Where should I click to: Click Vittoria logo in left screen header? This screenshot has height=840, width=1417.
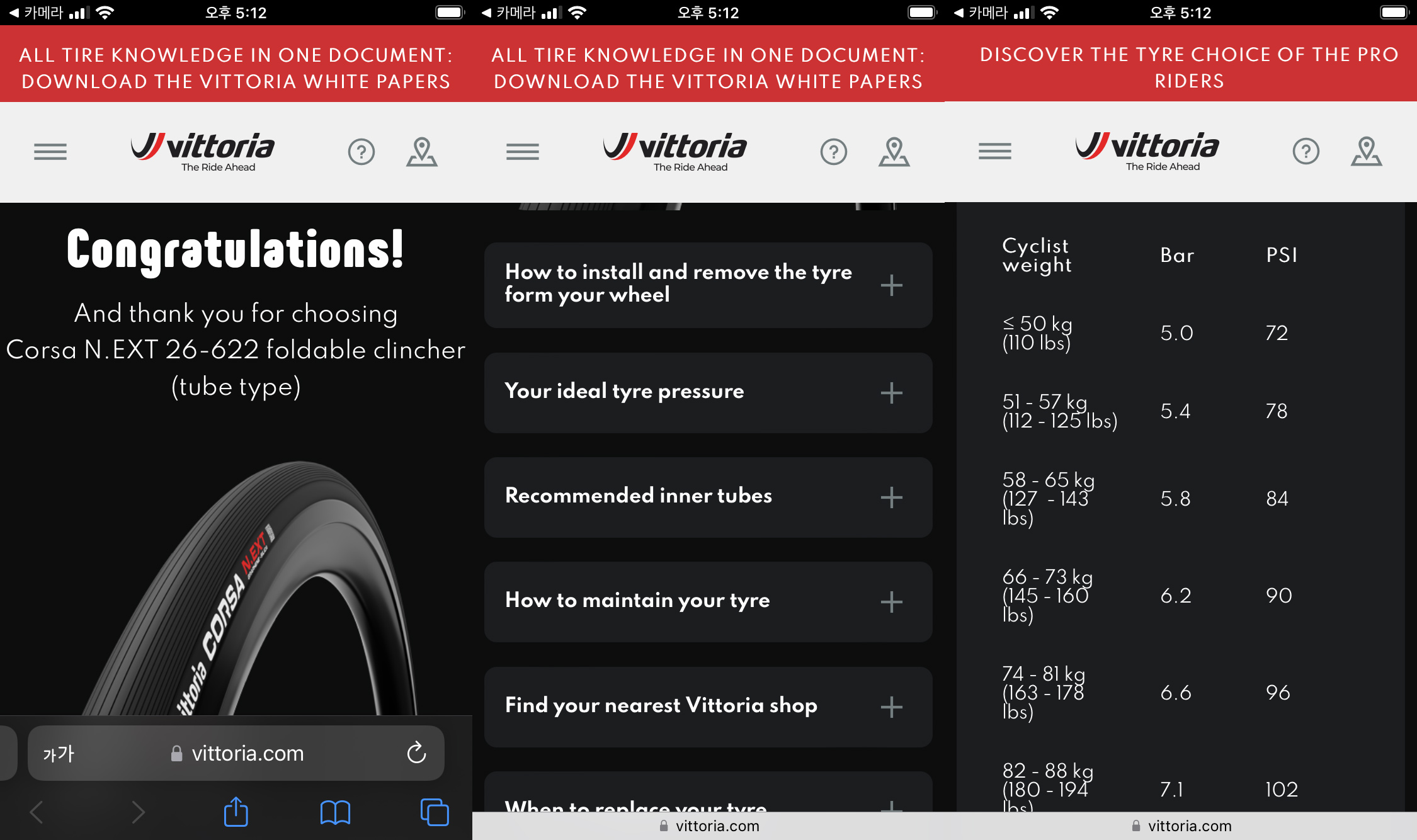tap(203, 152)
